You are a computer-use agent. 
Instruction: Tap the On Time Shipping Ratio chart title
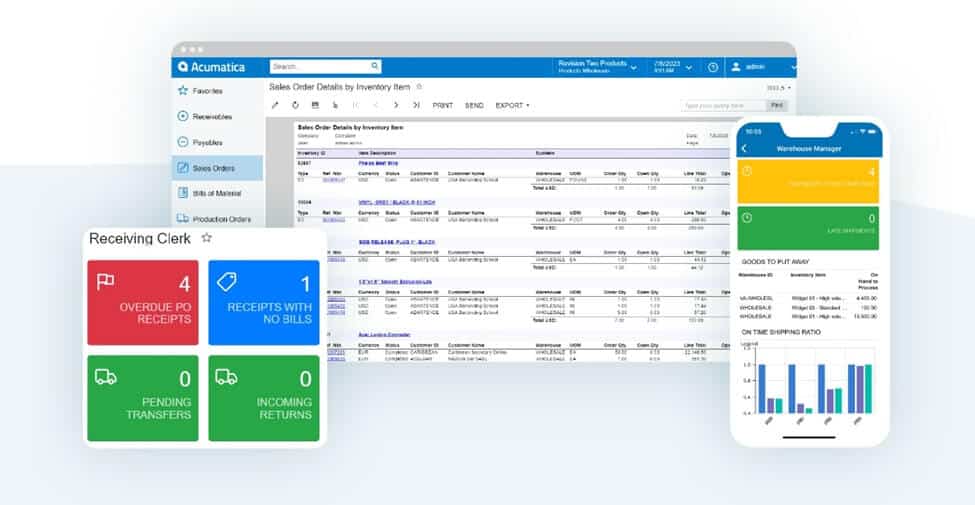coord(781,332)
